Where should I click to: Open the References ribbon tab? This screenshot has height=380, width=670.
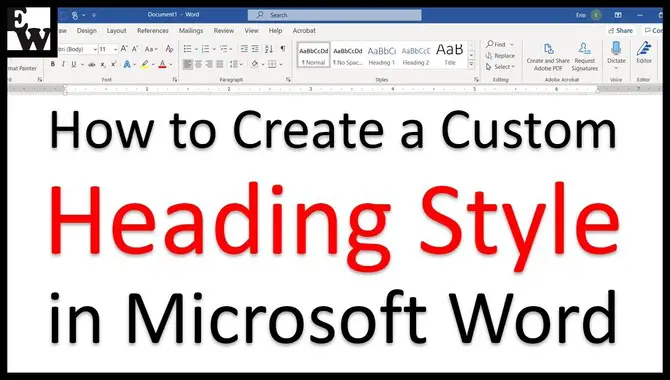click(x=153, y=31)
